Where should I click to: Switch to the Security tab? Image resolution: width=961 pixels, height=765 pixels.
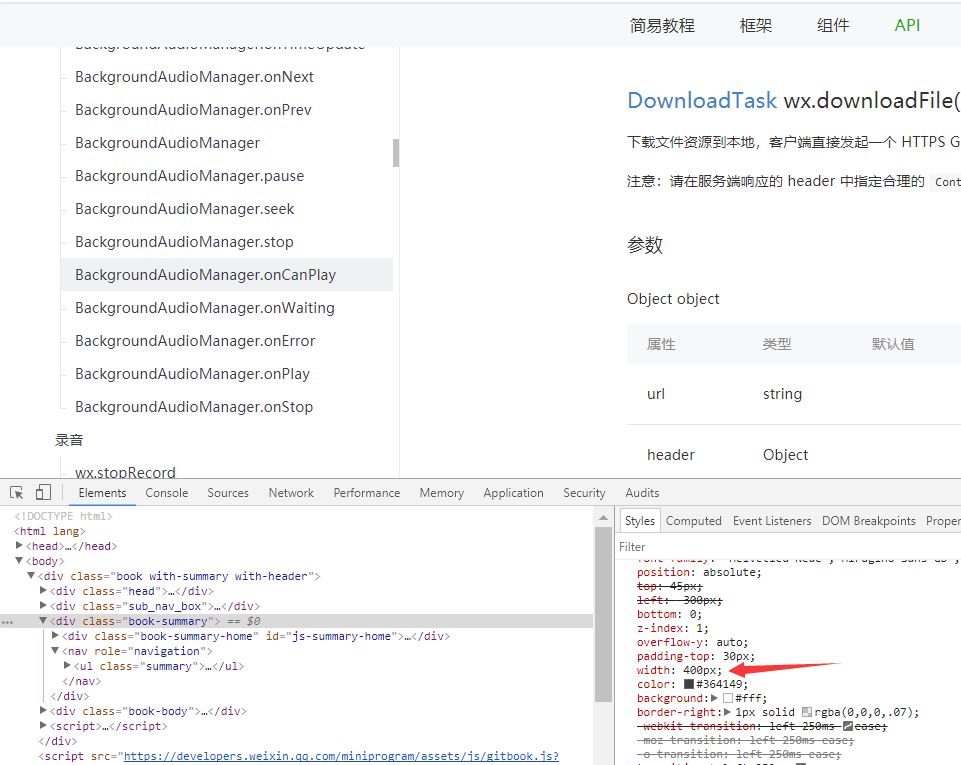click(584, 493)
